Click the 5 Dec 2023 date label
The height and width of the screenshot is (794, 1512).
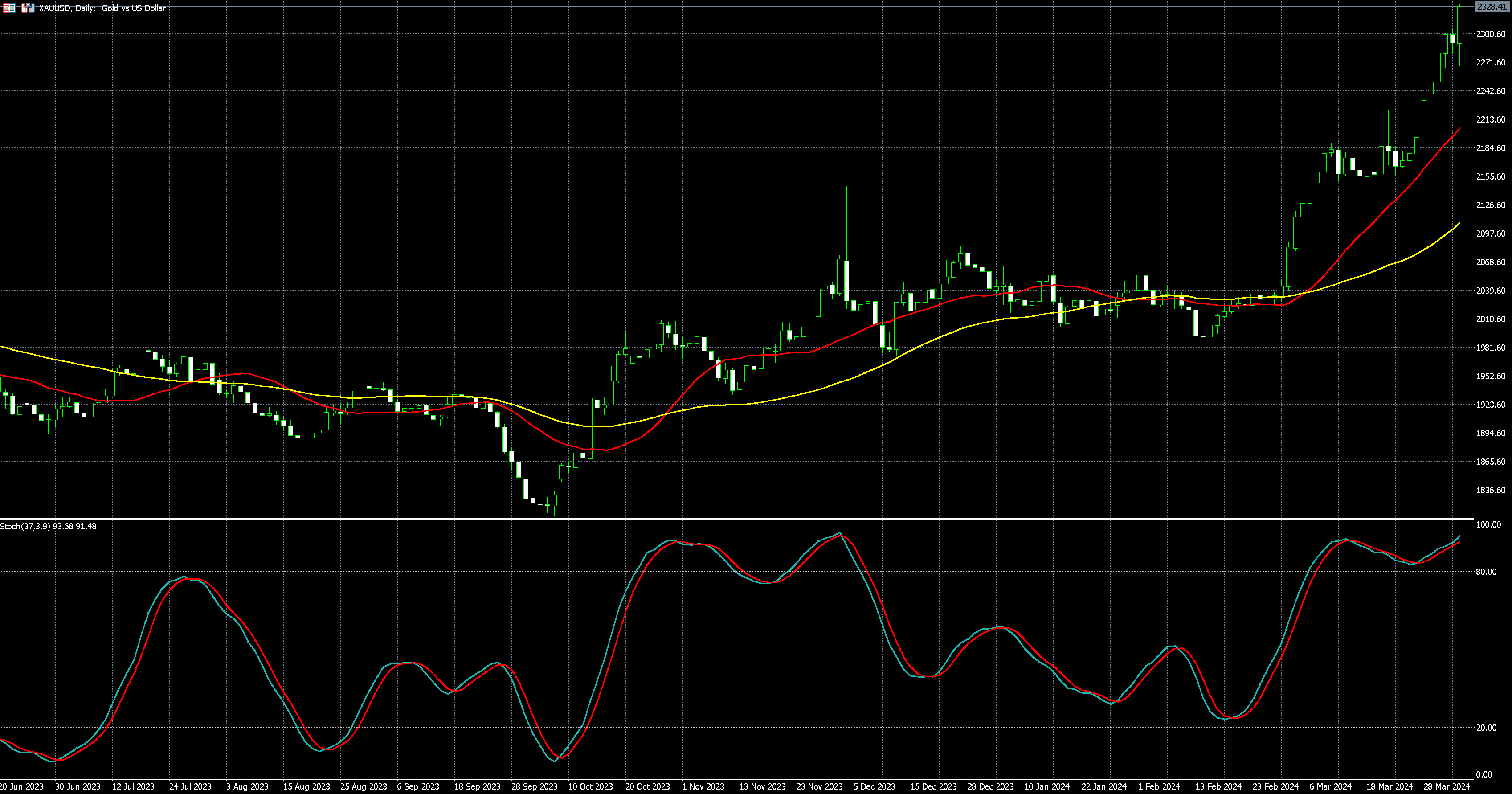[x=874, y=786]
